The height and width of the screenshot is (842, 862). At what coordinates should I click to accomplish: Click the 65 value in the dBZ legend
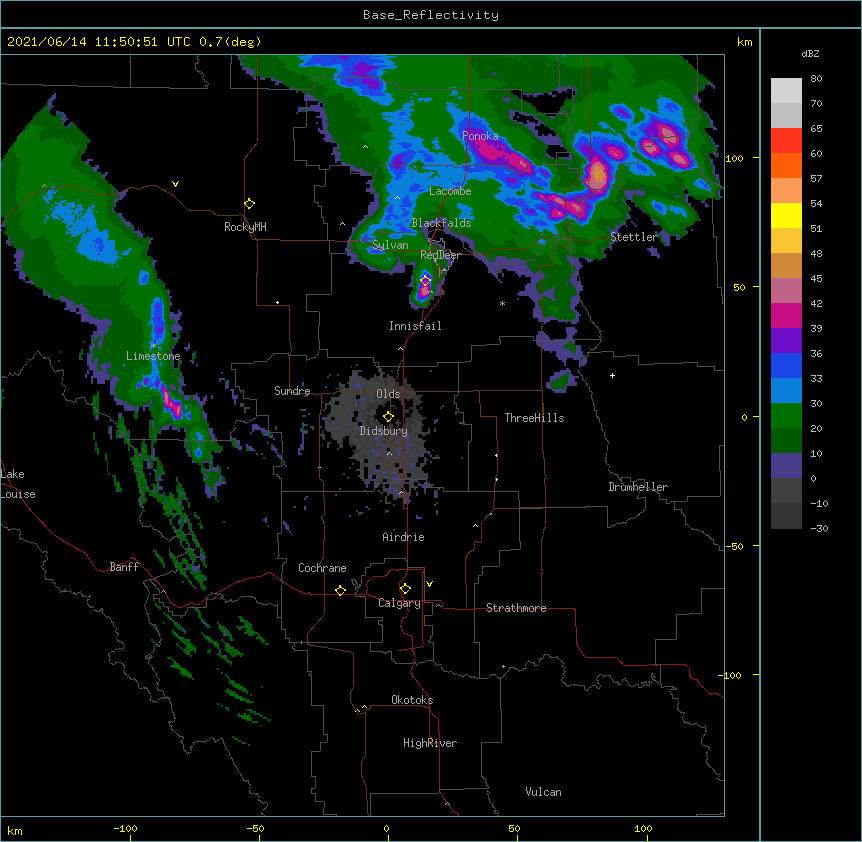tap(816, 129)
